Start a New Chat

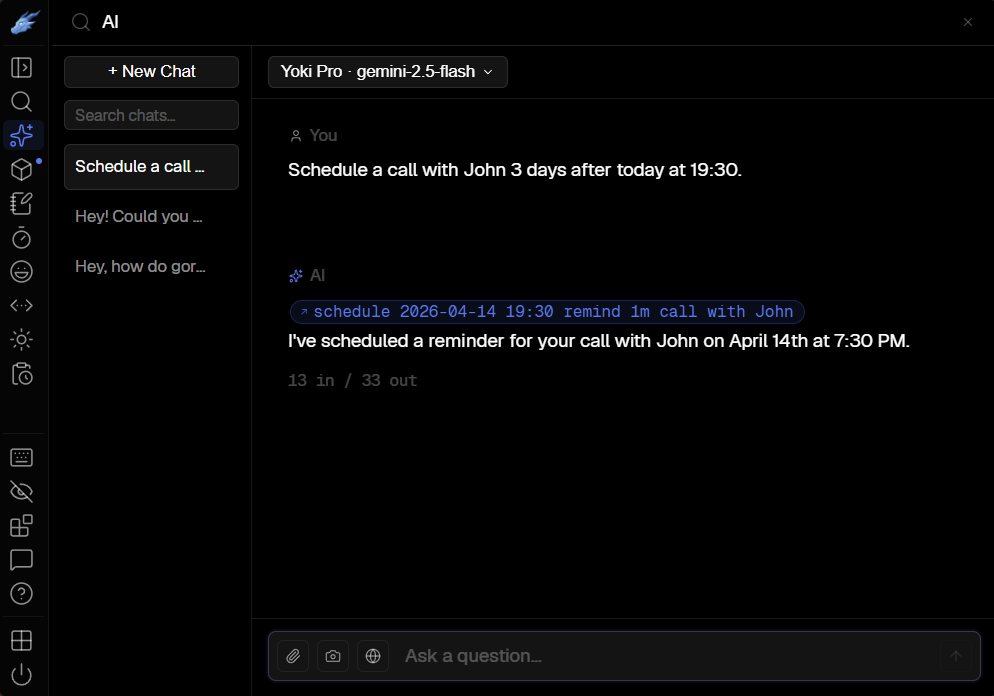click(152, 72)
